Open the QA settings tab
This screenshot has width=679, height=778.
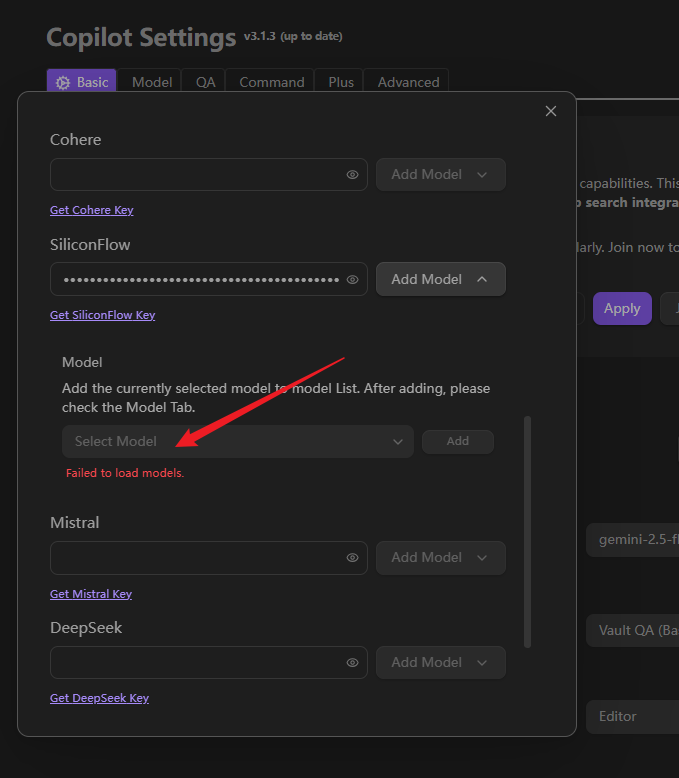[205, 82]
